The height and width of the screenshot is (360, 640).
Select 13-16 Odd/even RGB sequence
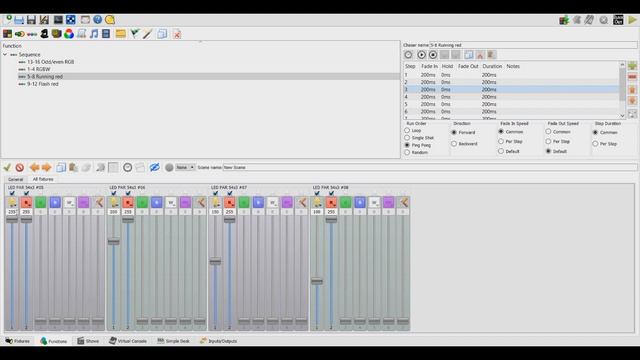(x=51, y=62)
